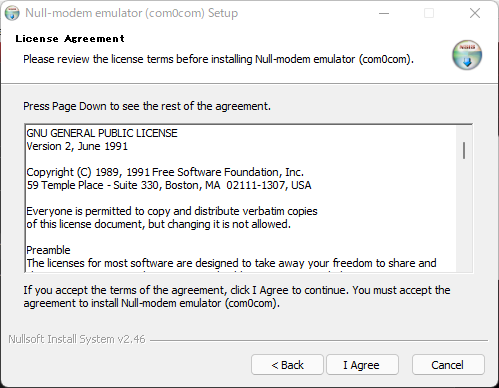Click the license text scrollbar thumb
Viewport: 499px width, 388px height.
pyautogui.click(x=464, y=150)
